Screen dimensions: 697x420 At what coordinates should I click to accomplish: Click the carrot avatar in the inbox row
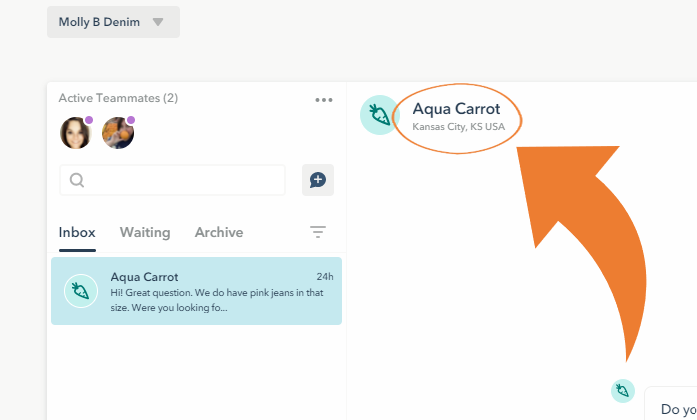(81, 291)
